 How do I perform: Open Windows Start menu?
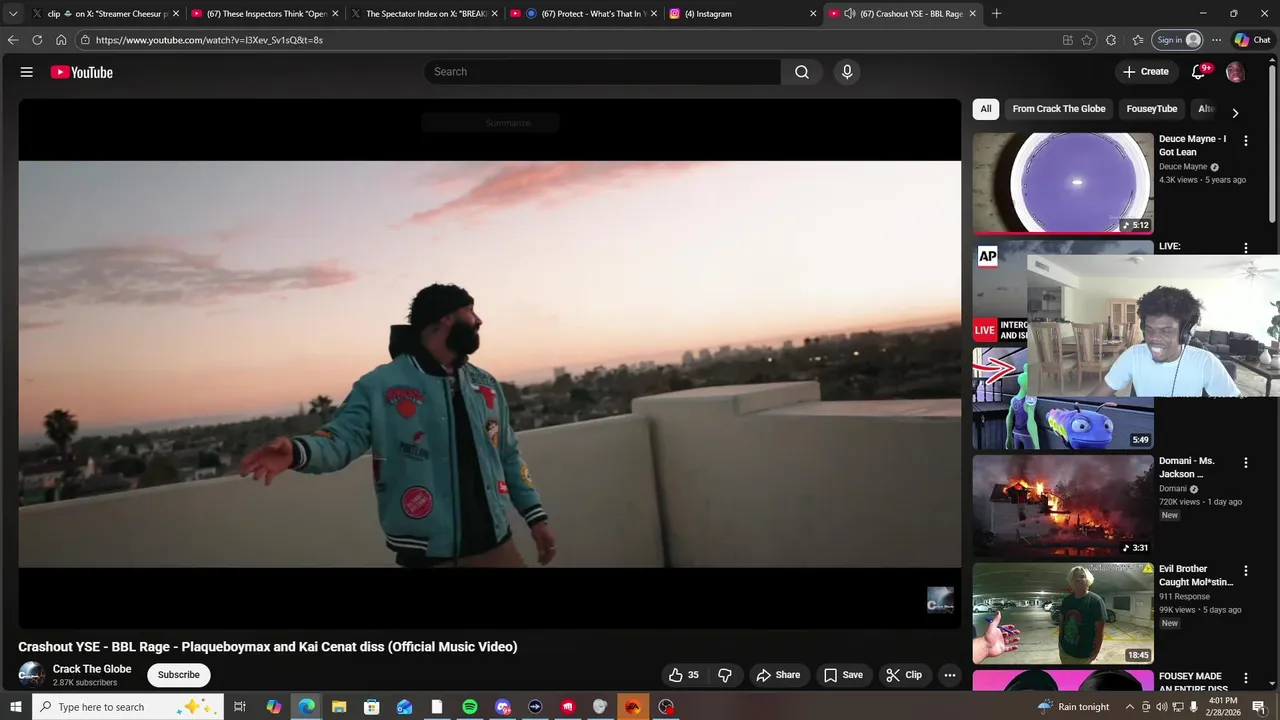point(16,707)
